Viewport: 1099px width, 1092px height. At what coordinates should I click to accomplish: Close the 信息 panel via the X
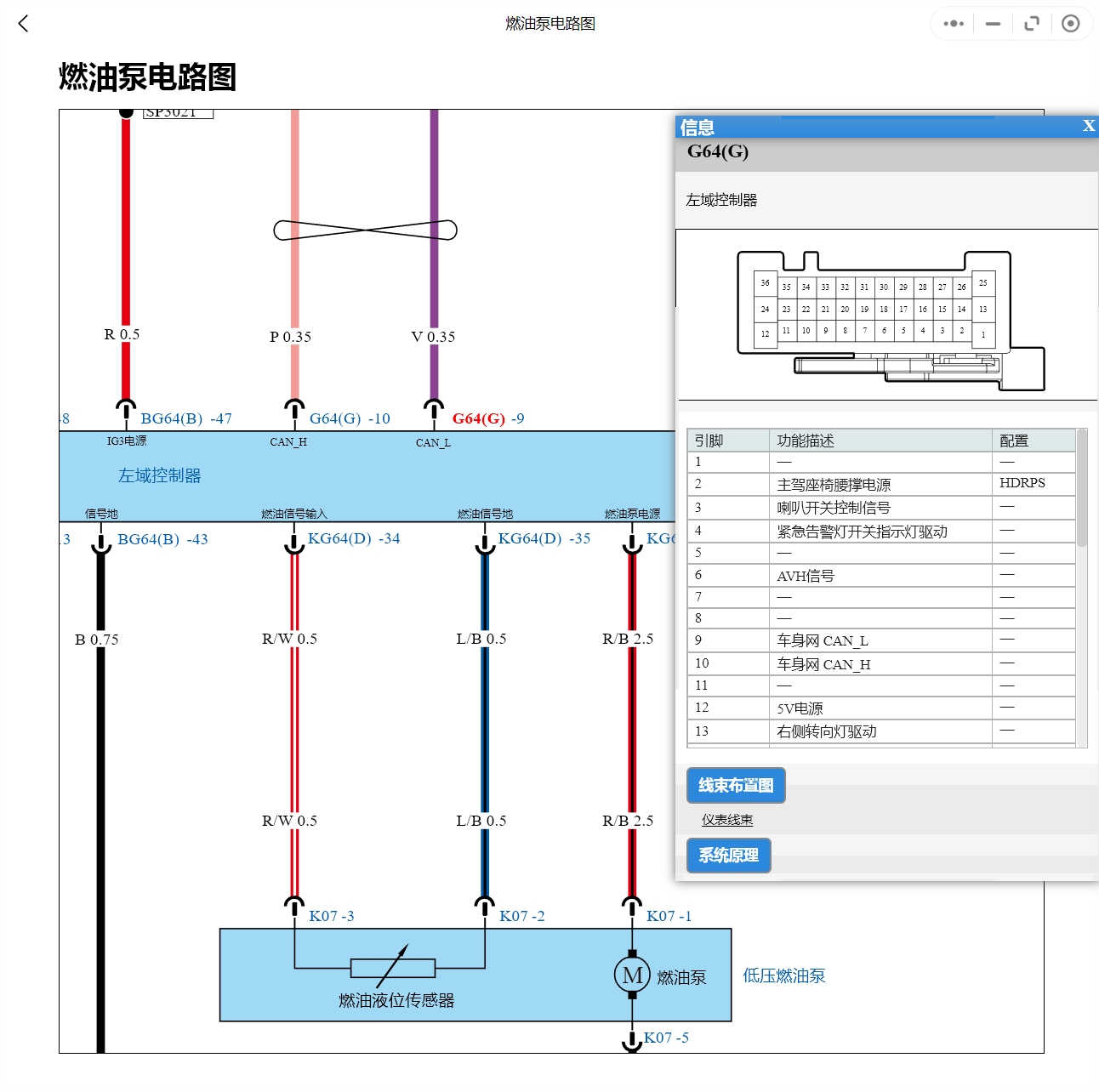pyautogui.click(x=1089, y=126)
